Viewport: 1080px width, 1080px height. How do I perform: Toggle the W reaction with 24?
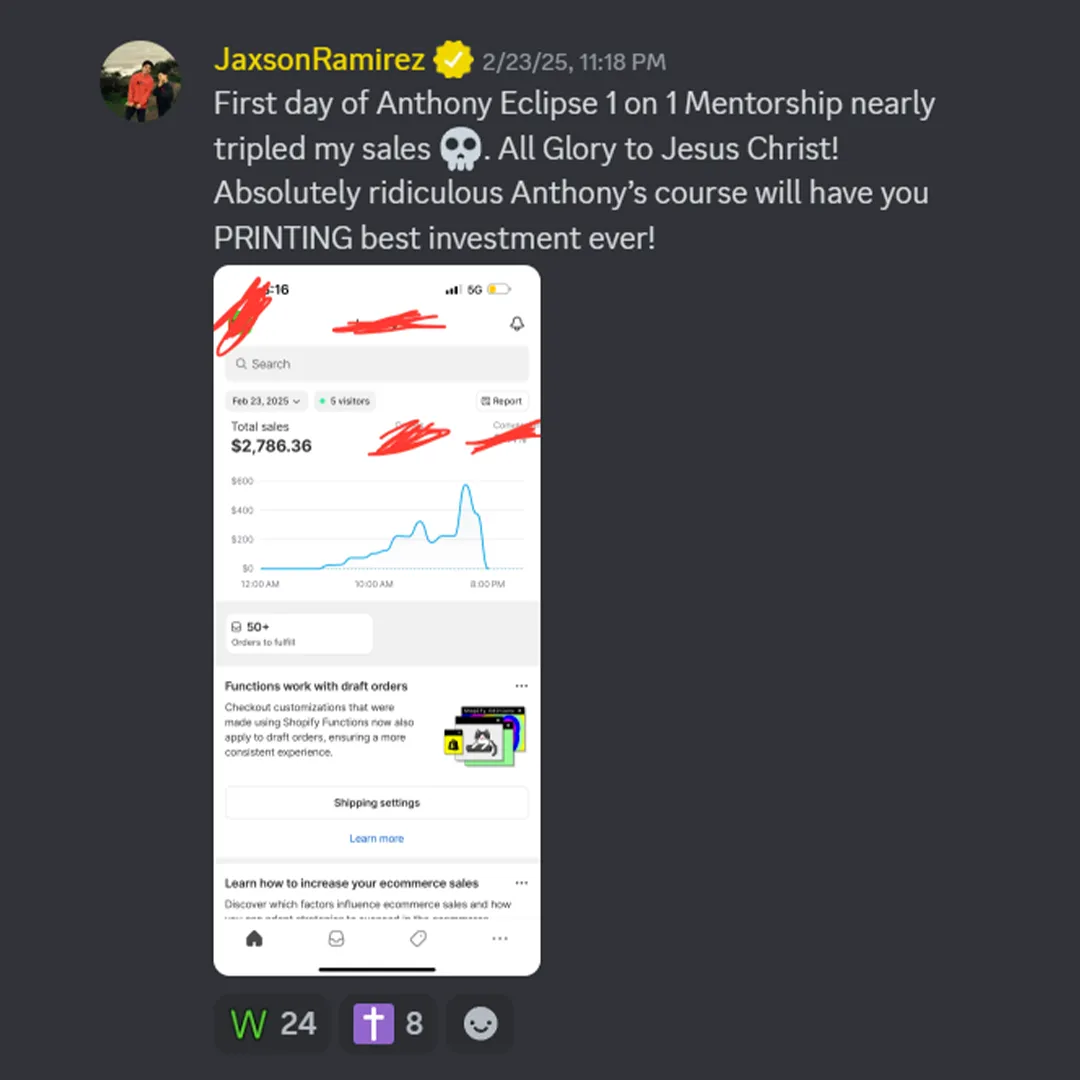tap(273, 1023)
